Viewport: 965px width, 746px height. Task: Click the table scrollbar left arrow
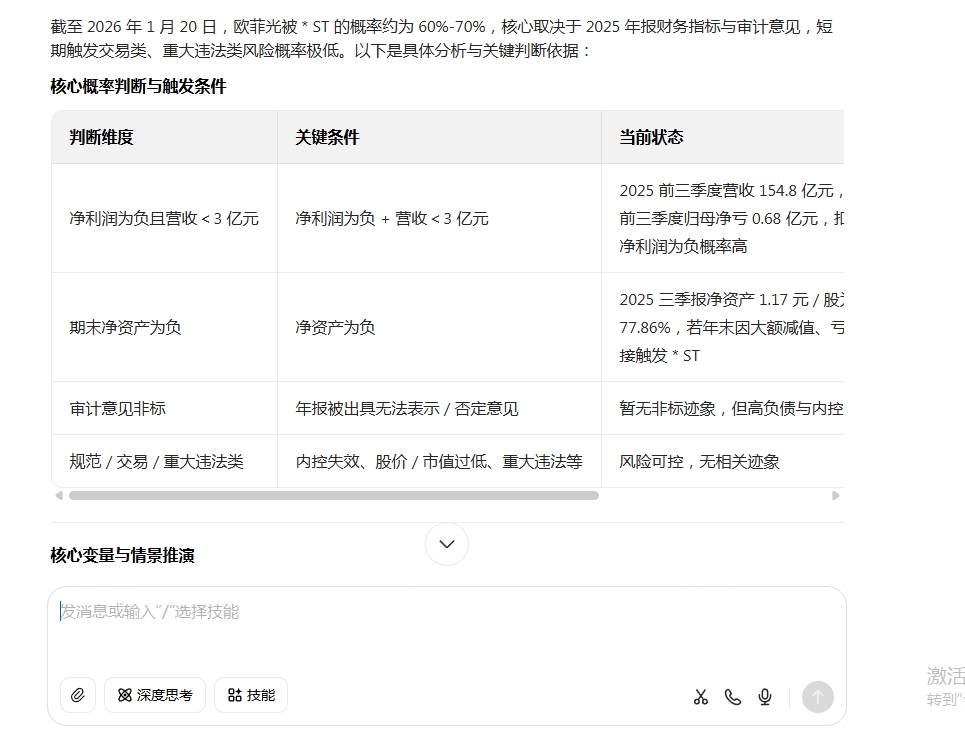pyautogui.click(x=59, y=495)
